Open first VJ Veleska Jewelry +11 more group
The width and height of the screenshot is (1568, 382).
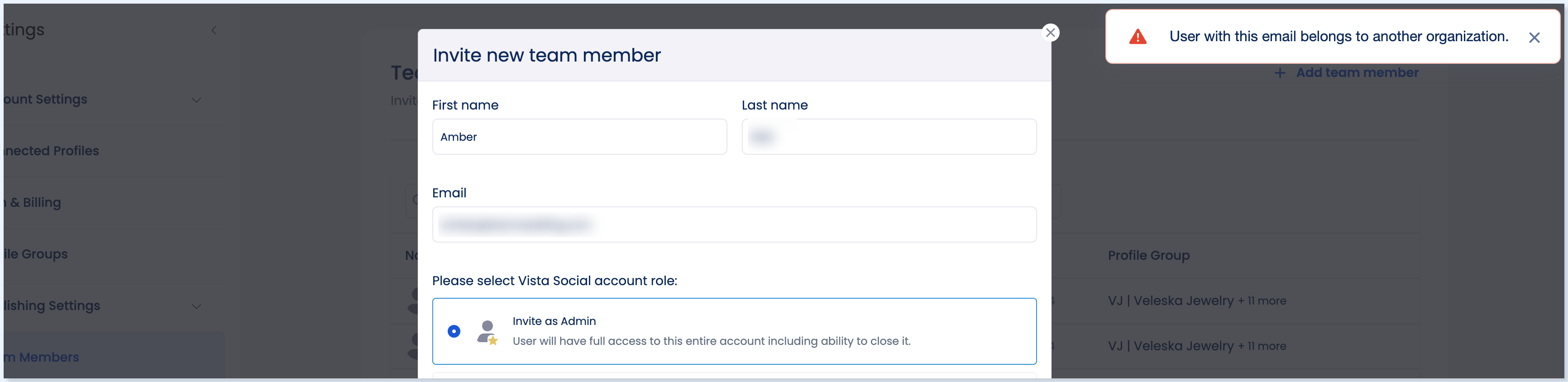click(x=1197, y=301)
